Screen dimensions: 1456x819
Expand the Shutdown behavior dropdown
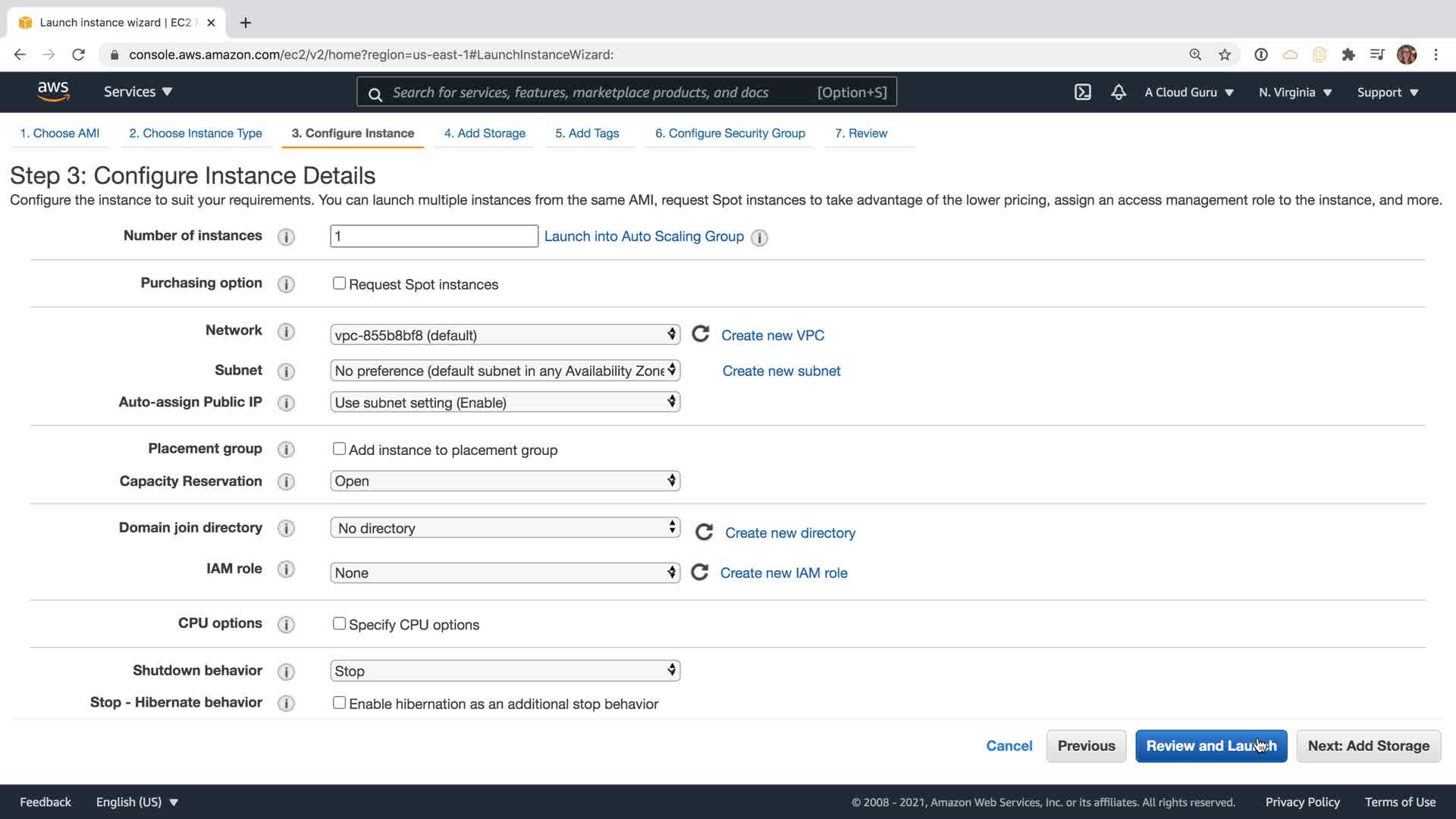[505, 671]
